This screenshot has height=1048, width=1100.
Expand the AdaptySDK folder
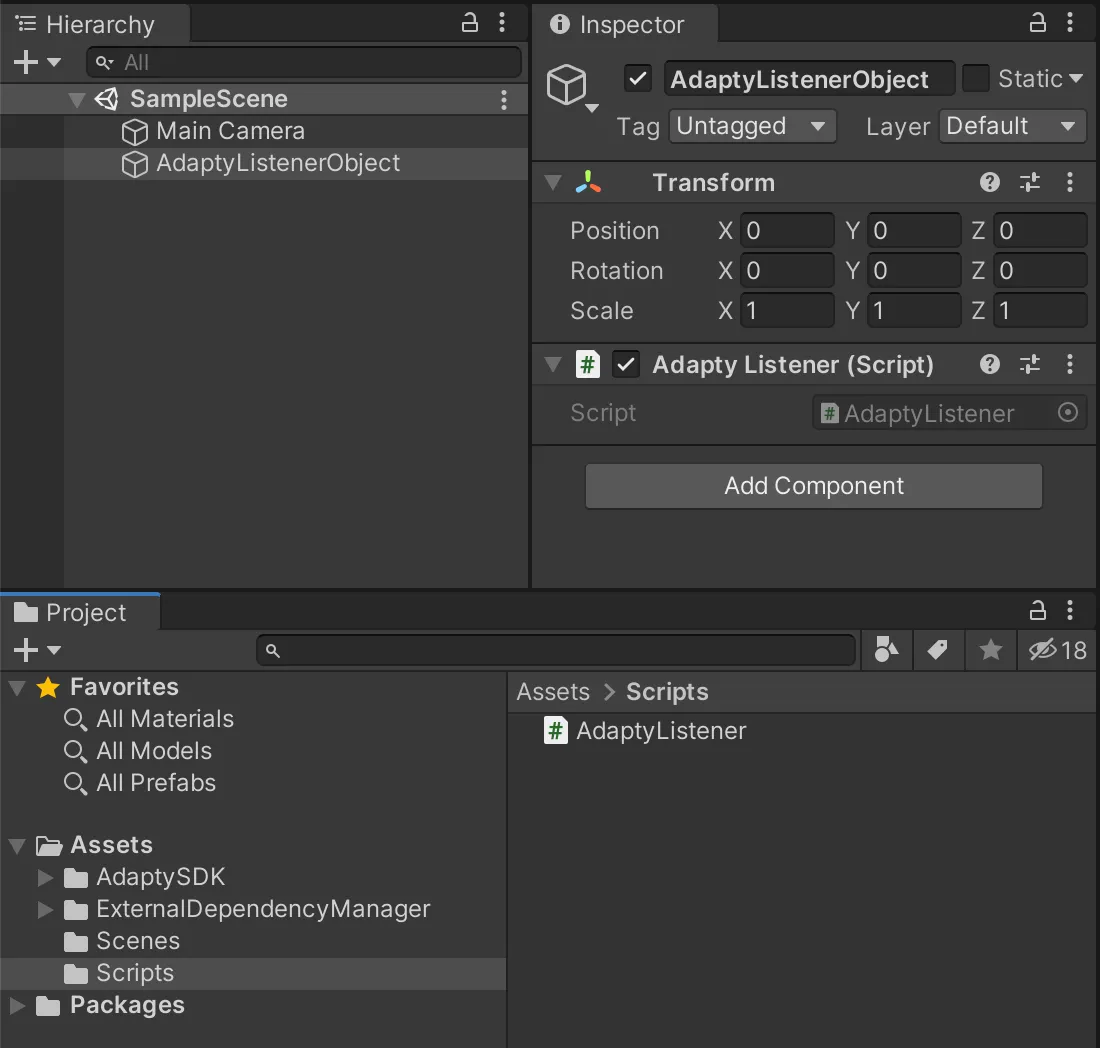pyautogui.click(x=45, y=878)
